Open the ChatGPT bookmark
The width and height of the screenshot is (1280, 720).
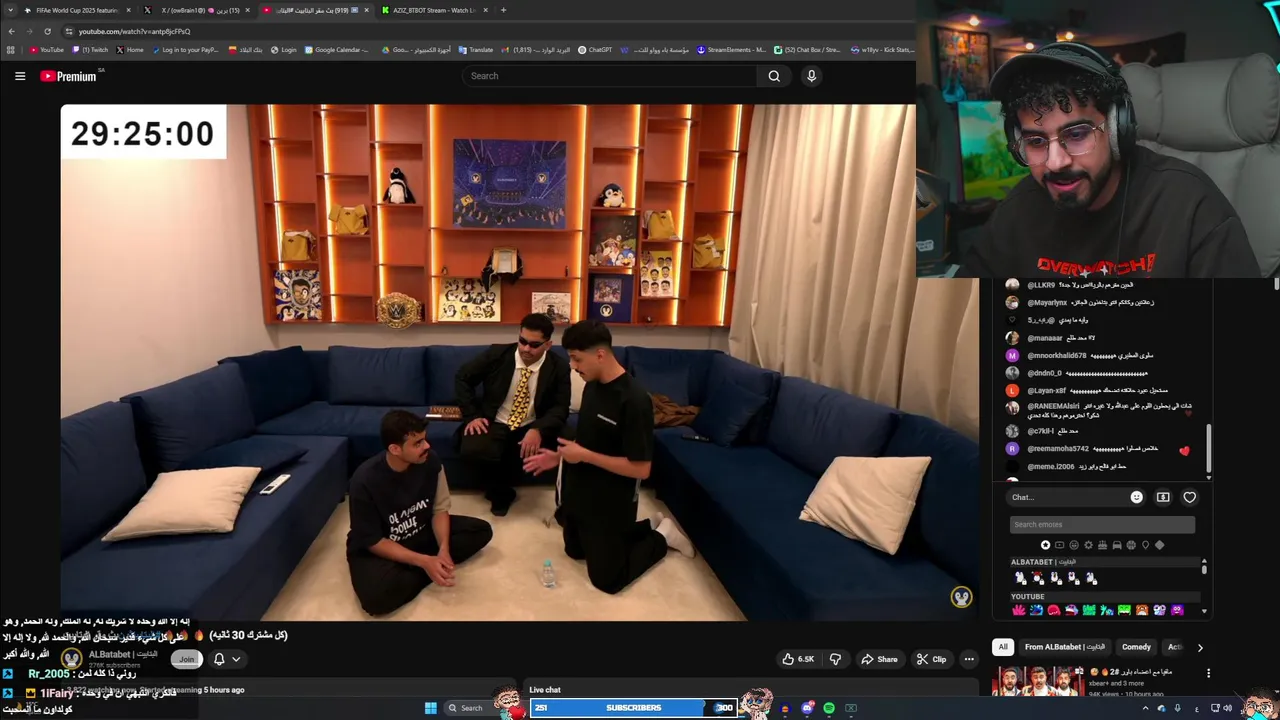coord(595,50)
